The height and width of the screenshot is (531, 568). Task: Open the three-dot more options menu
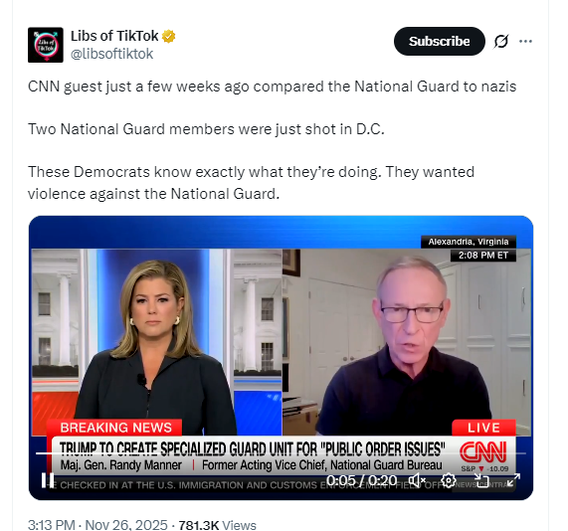tap(526, 41)
